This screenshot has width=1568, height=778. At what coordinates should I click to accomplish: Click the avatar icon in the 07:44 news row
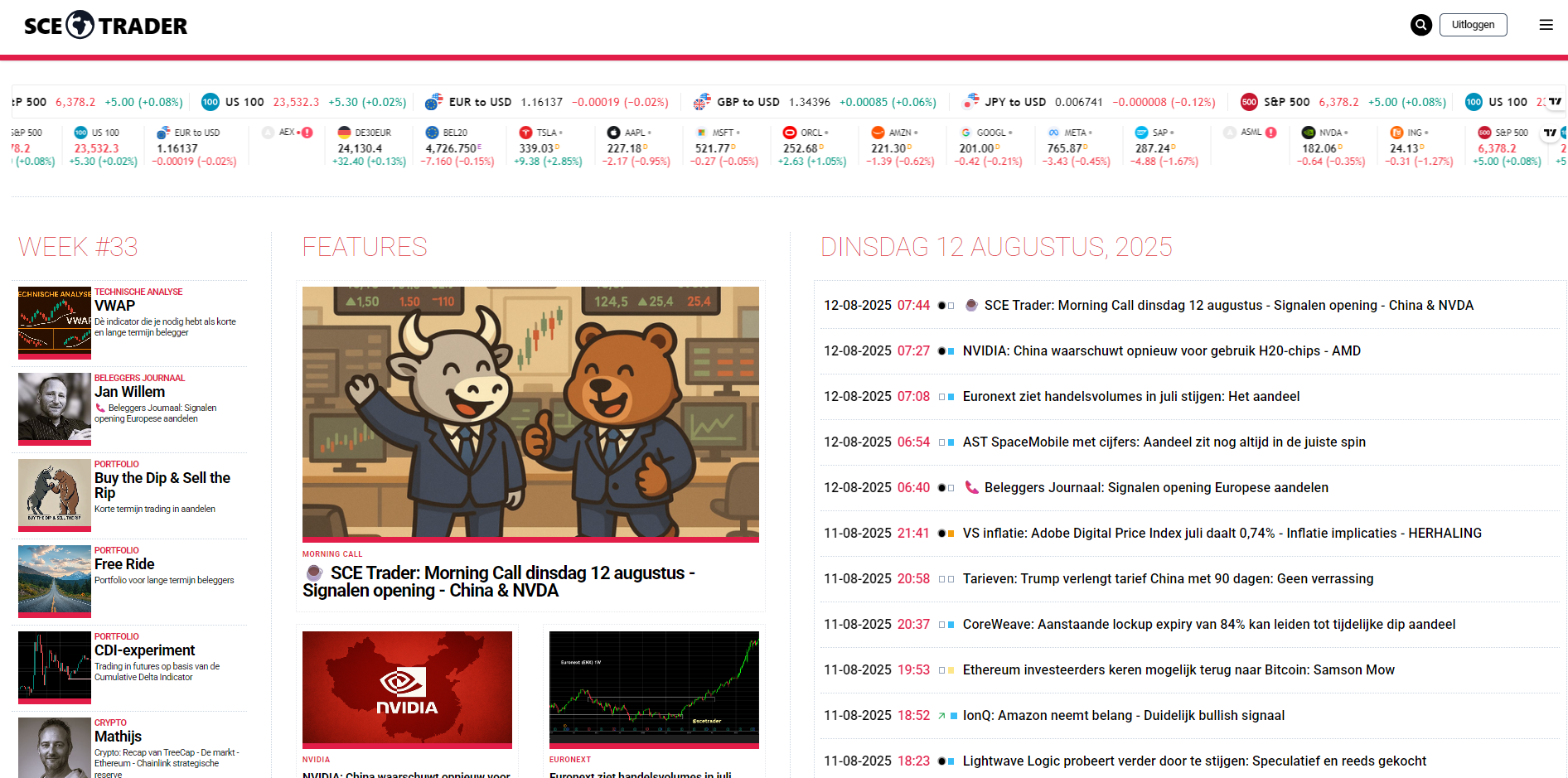tap(972, 305)
